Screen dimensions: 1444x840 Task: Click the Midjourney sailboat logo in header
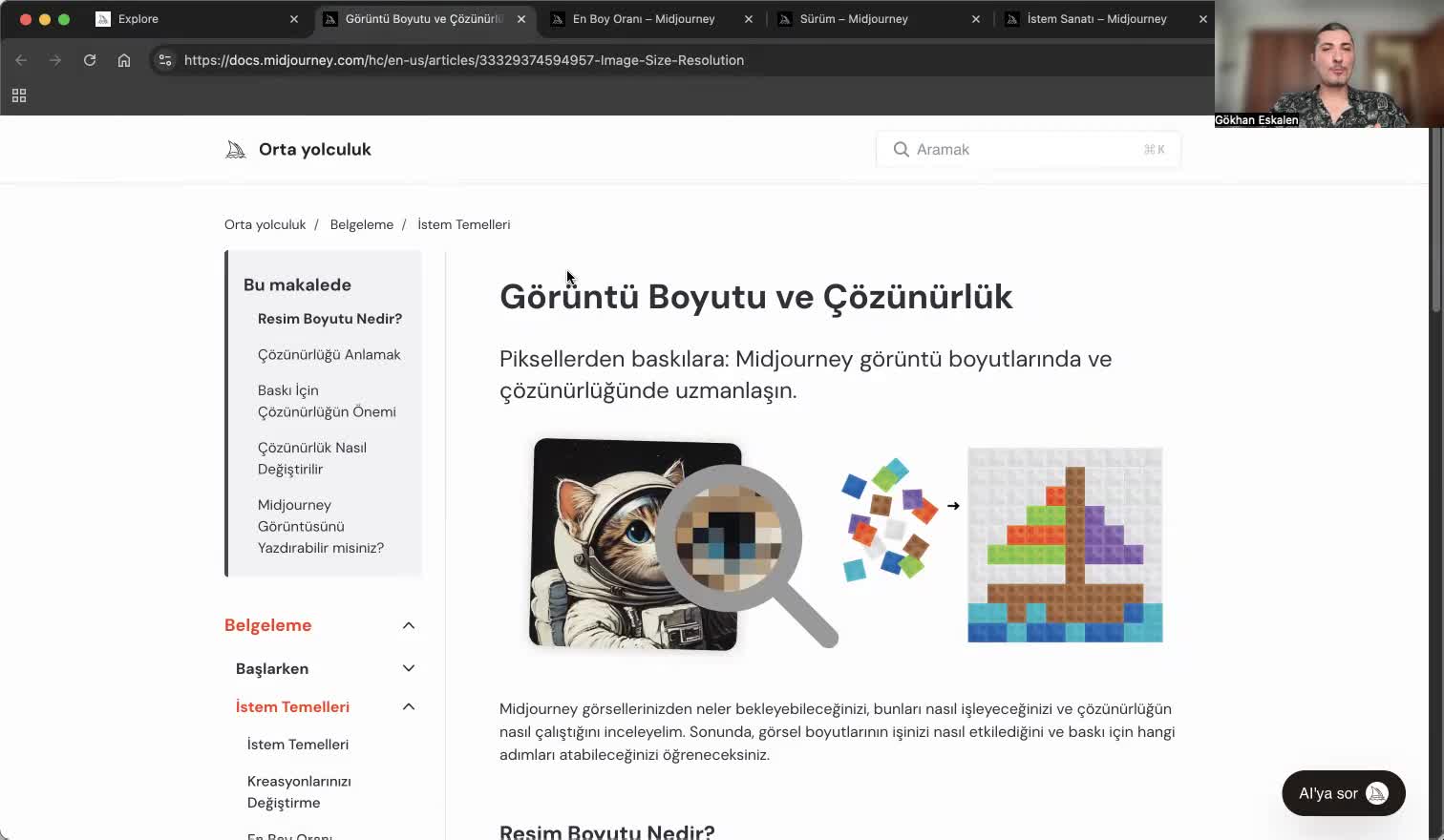(x=235, y=150)
